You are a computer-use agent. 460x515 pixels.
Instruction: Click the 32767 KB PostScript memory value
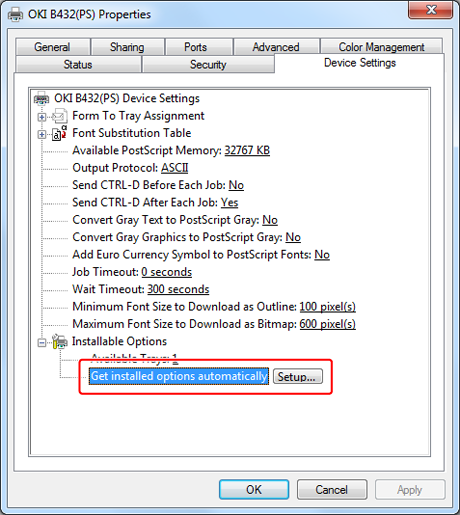click(247, 150)
